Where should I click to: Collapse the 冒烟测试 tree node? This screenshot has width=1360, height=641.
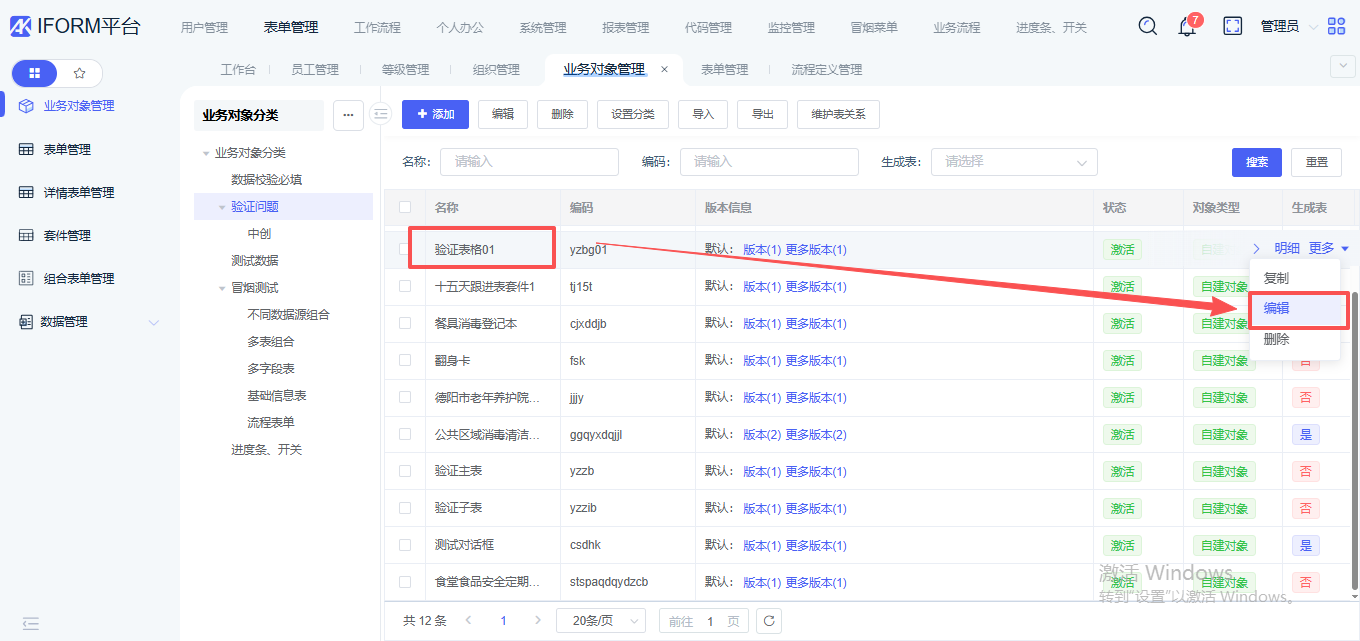(x=222, y=288)
